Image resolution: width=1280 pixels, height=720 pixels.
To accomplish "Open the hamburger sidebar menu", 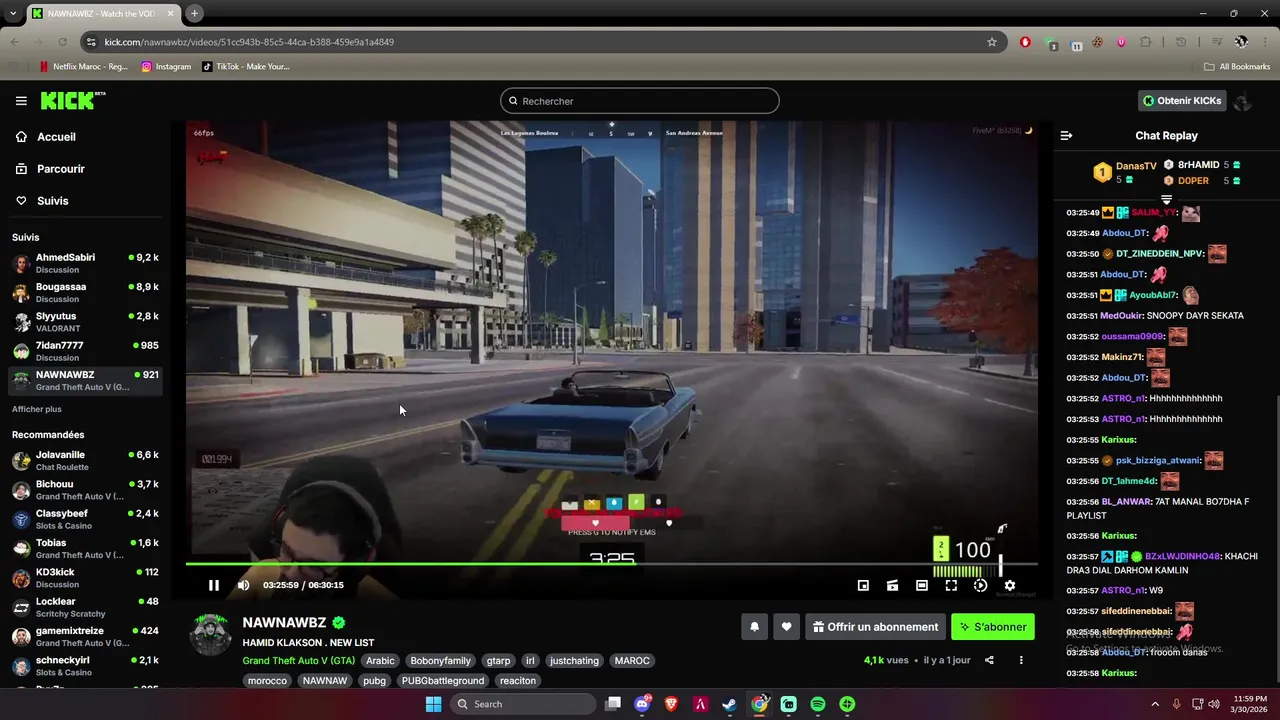I will (21, 101).
